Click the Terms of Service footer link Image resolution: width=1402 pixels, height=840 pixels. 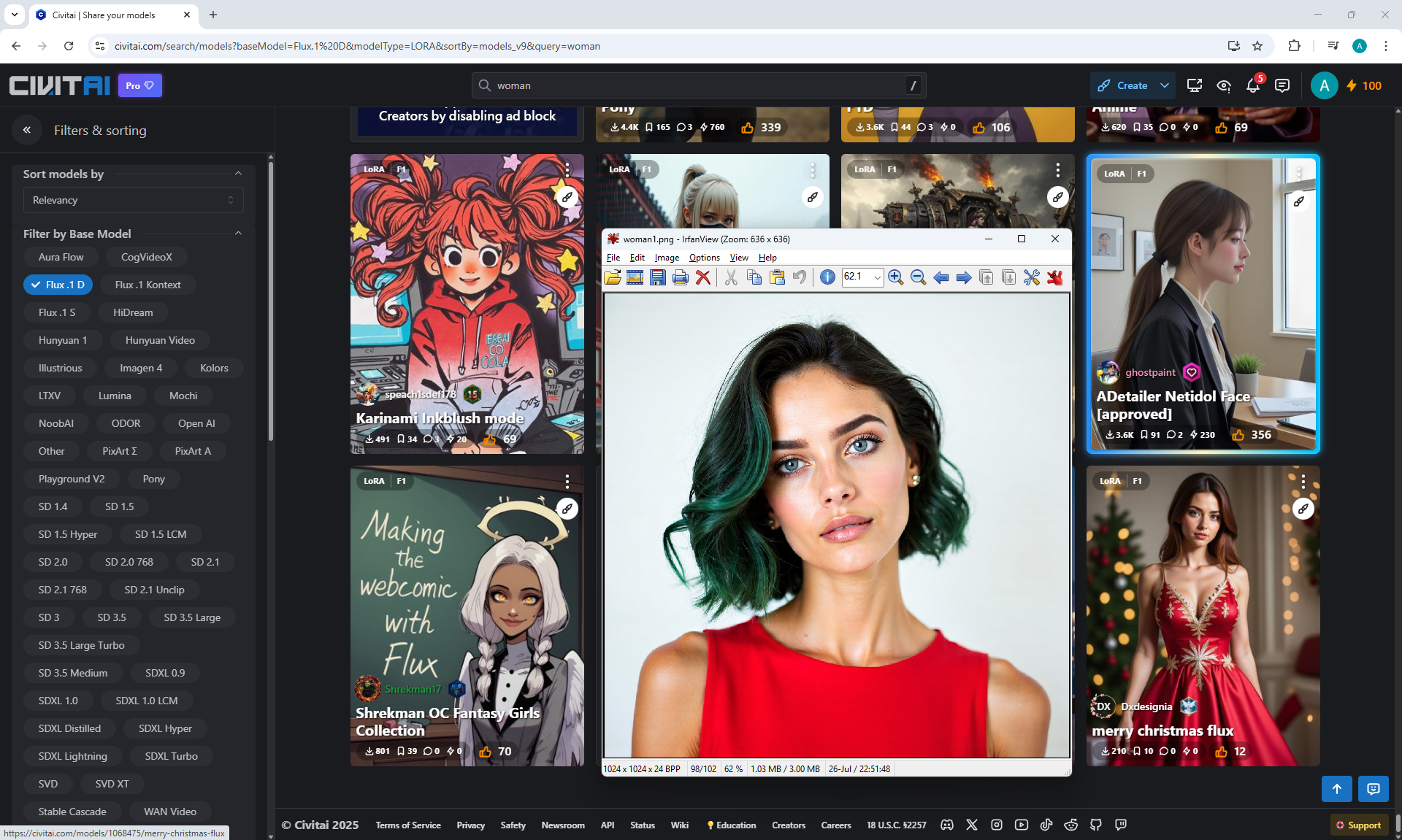click(407, 825)
